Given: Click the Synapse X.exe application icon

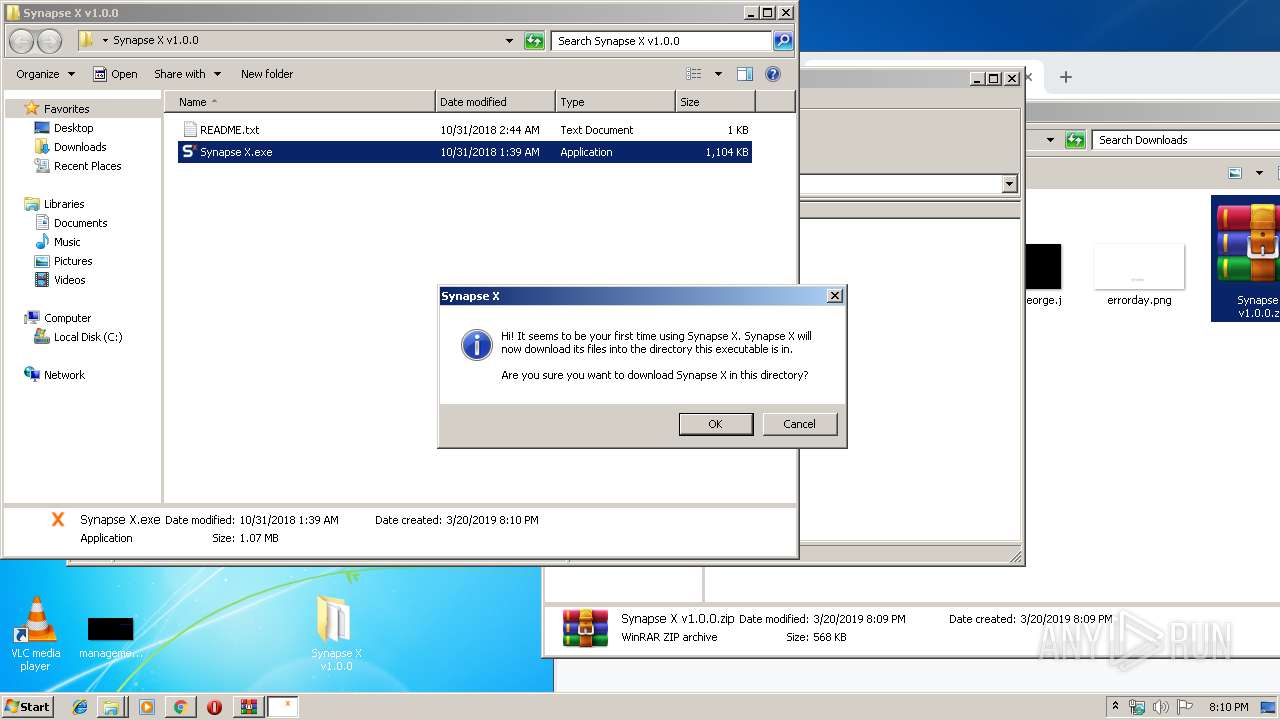Looking at the screenshot, I should pyautogui.click(x=189, y=152).
